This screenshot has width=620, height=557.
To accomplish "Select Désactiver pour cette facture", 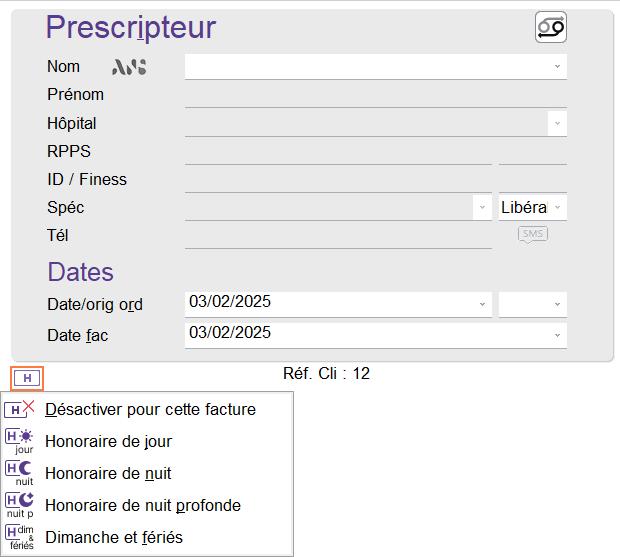I will pyautogui.click(x=150, y=409).
